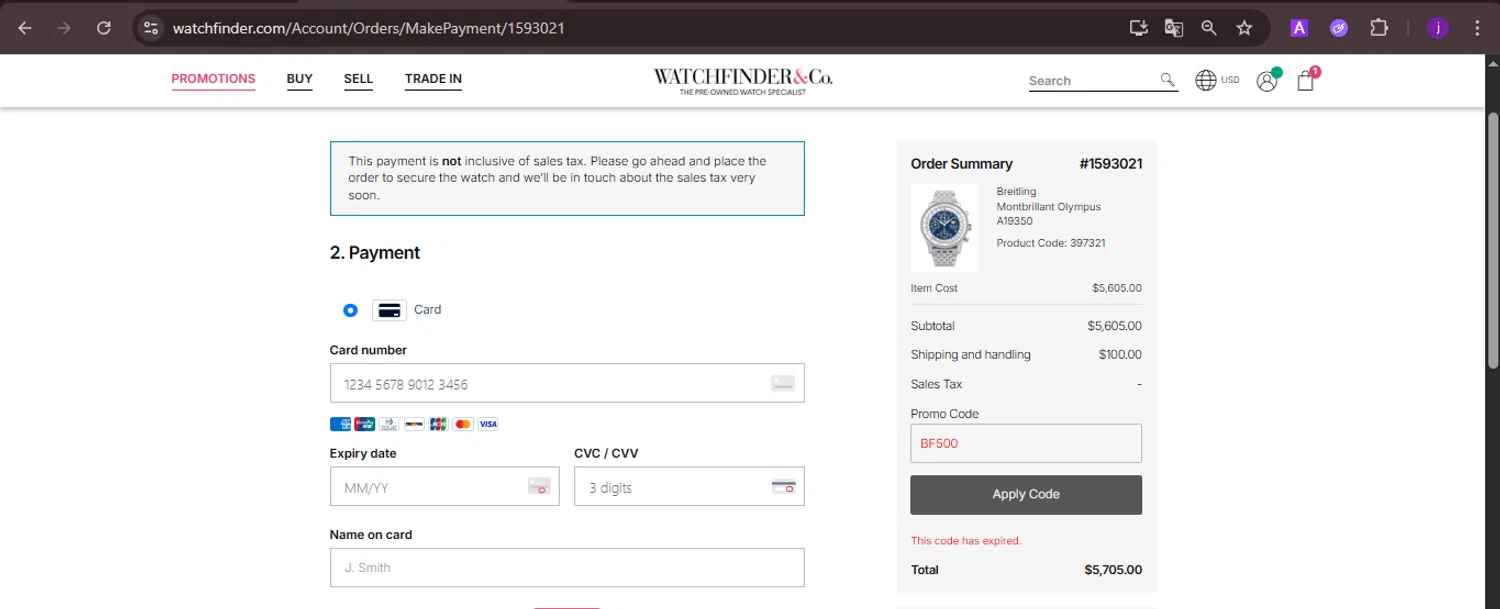The height and width of the screenshot is (609, 1500).
Task: Click the round purple extension icon
Action: [x=1339, y=28]
